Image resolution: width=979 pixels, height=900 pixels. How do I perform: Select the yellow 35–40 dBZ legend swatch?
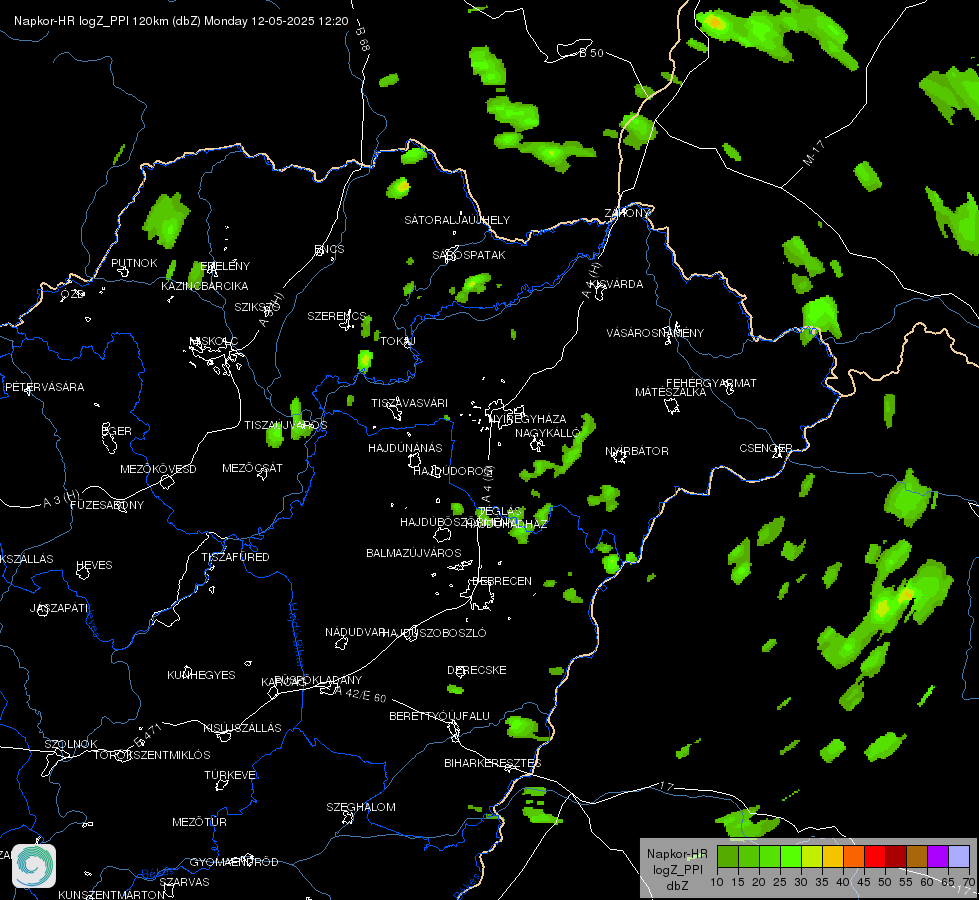(833, 857)
